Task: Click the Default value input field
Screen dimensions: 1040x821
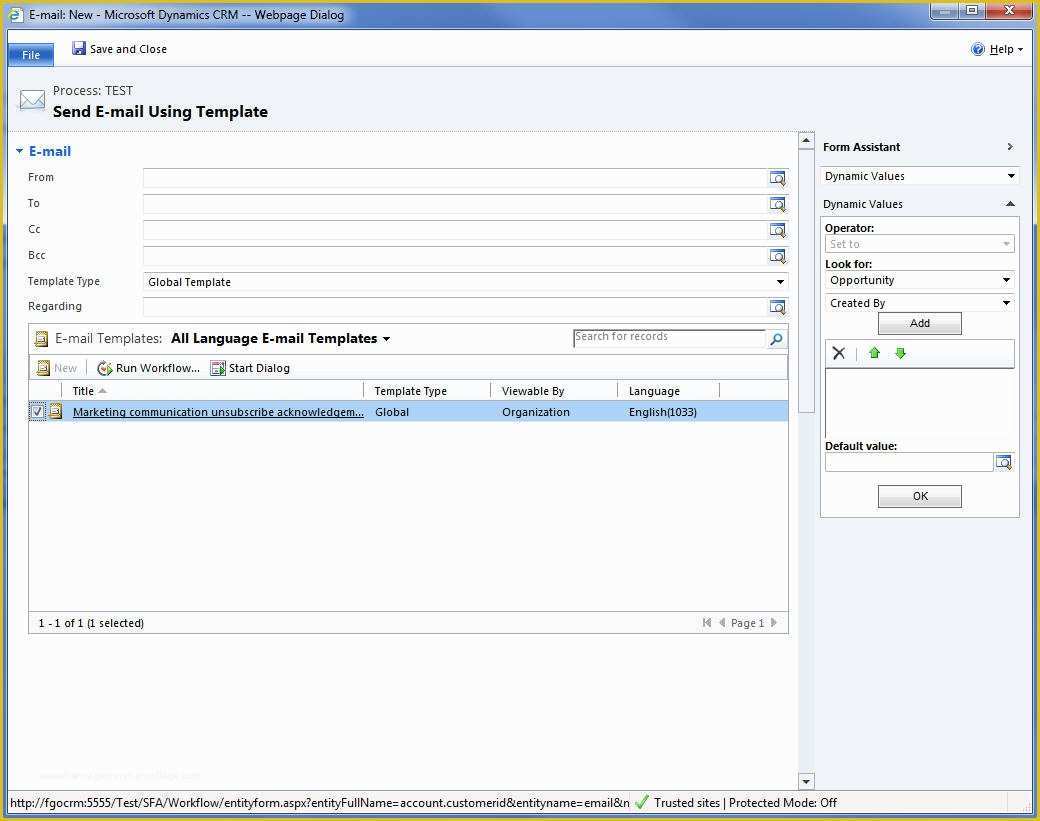Action: 909,462
